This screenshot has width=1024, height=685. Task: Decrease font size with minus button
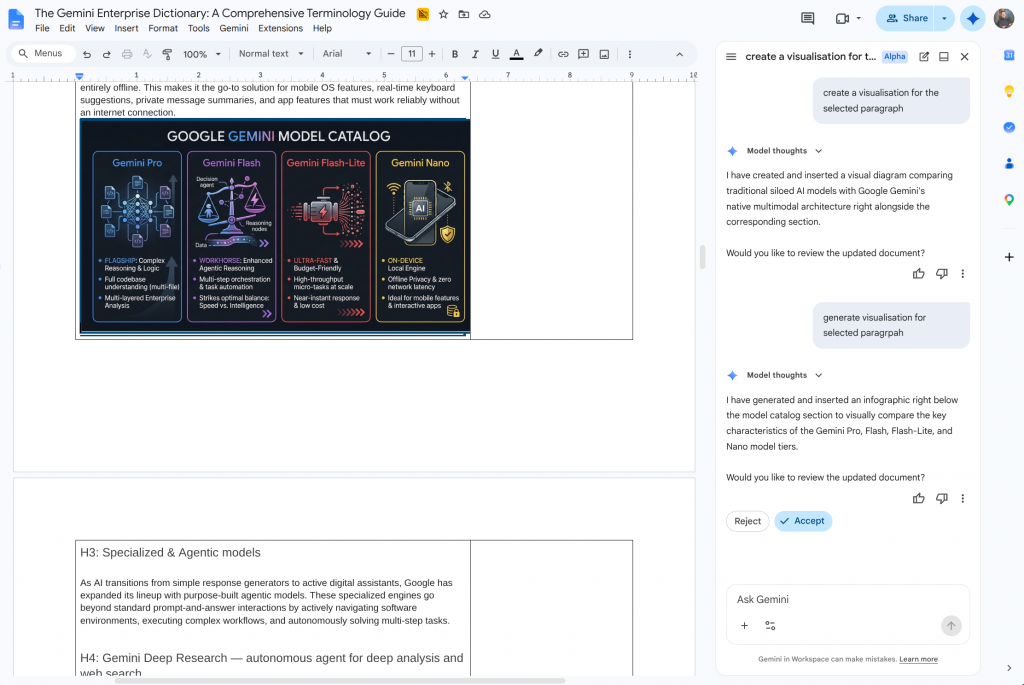391,54
